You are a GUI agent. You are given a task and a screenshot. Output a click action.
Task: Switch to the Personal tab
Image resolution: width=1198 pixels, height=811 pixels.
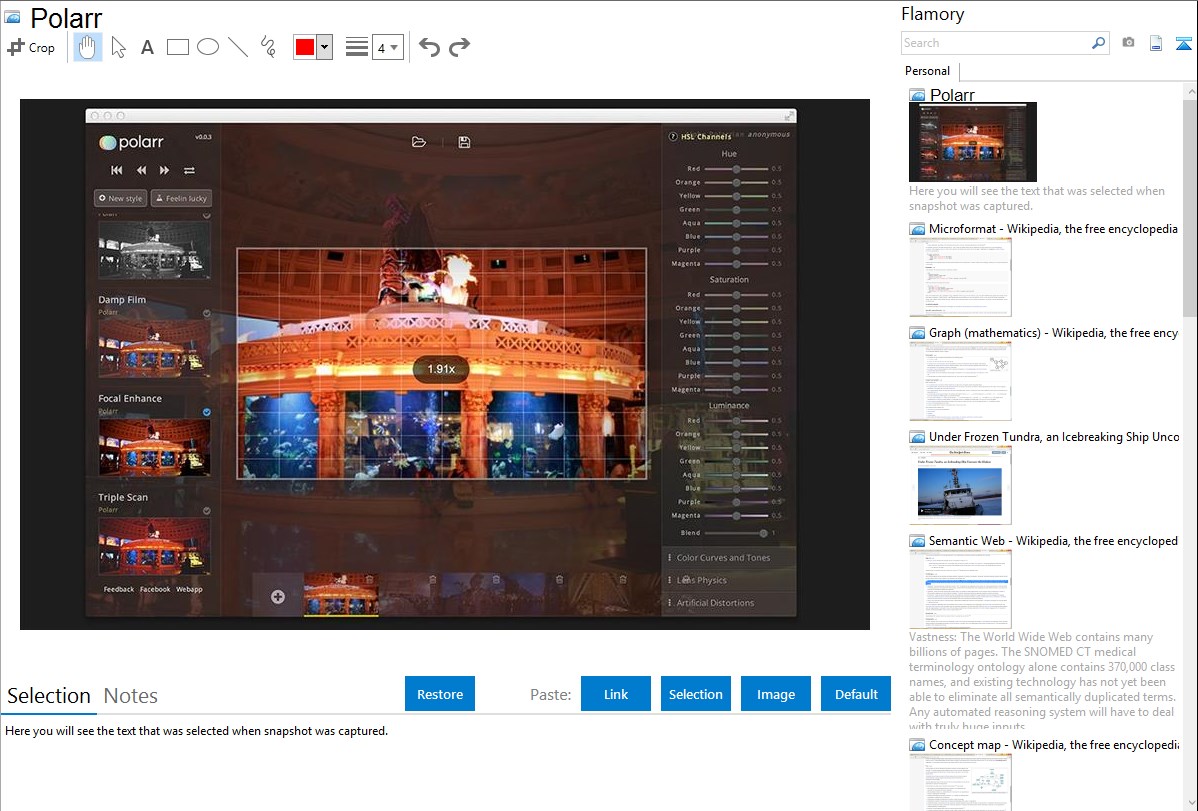pyautogui.click(x=928, y=71)
